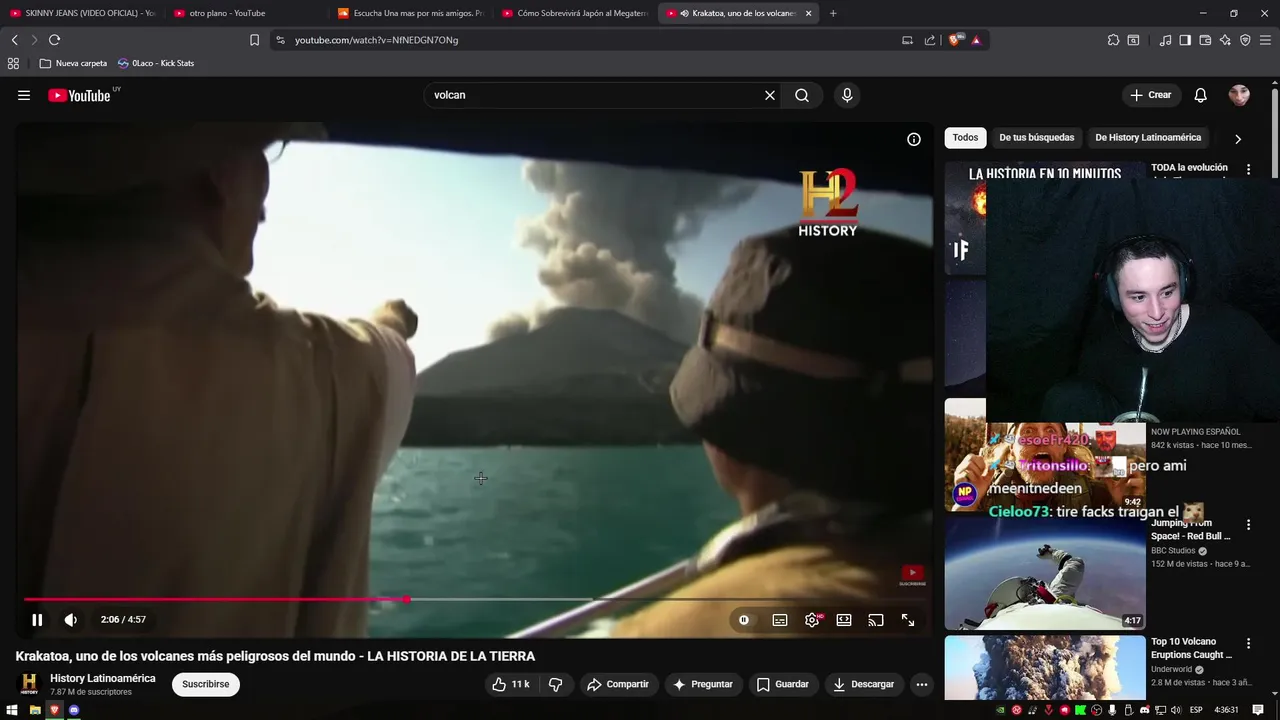
Task: Select the 'De tus búsquedas' chip
Action: pos(1036,138)
